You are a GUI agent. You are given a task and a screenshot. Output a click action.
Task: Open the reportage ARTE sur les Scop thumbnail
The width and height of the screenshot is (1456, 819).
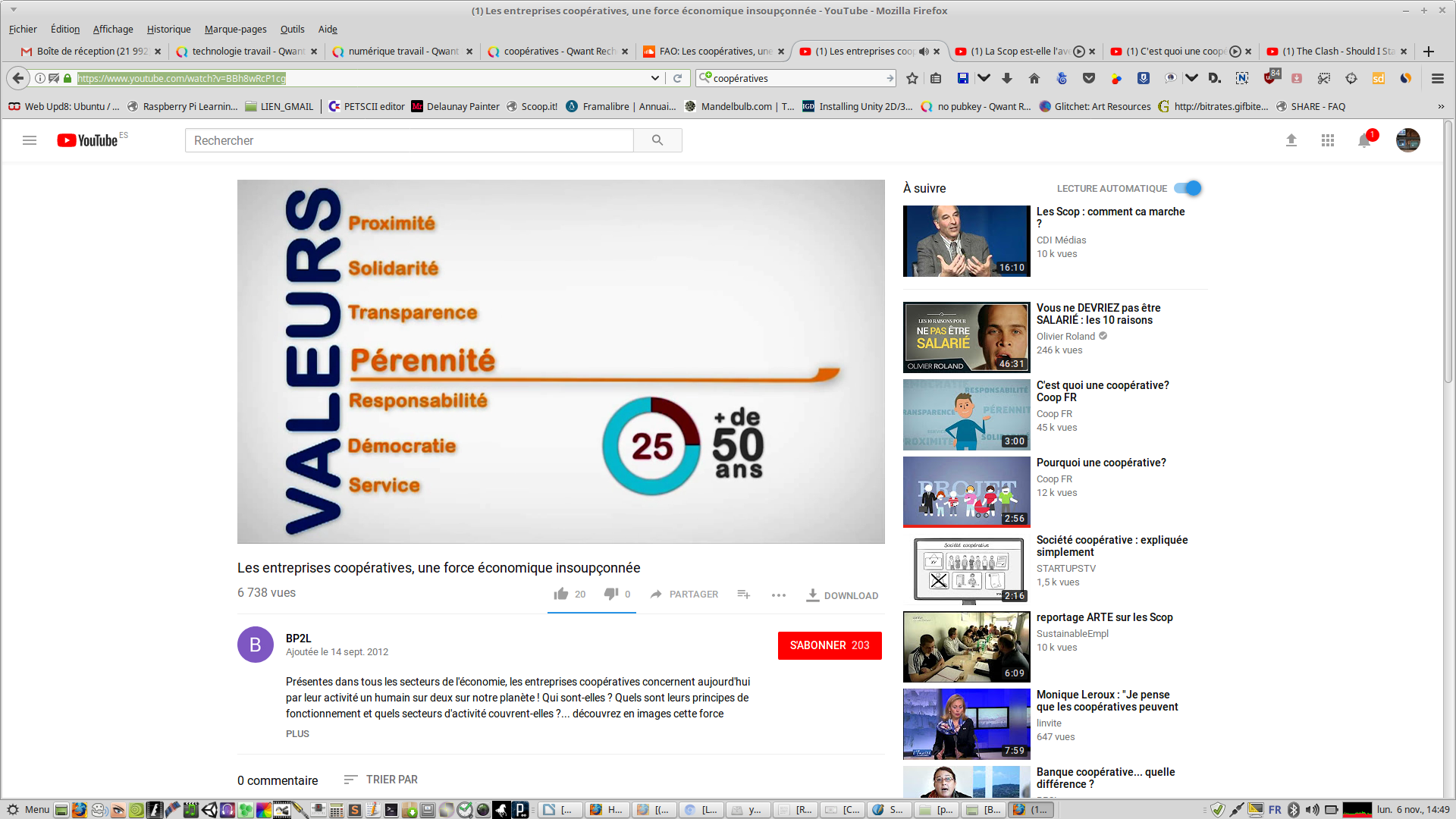(x=966, y=647)
